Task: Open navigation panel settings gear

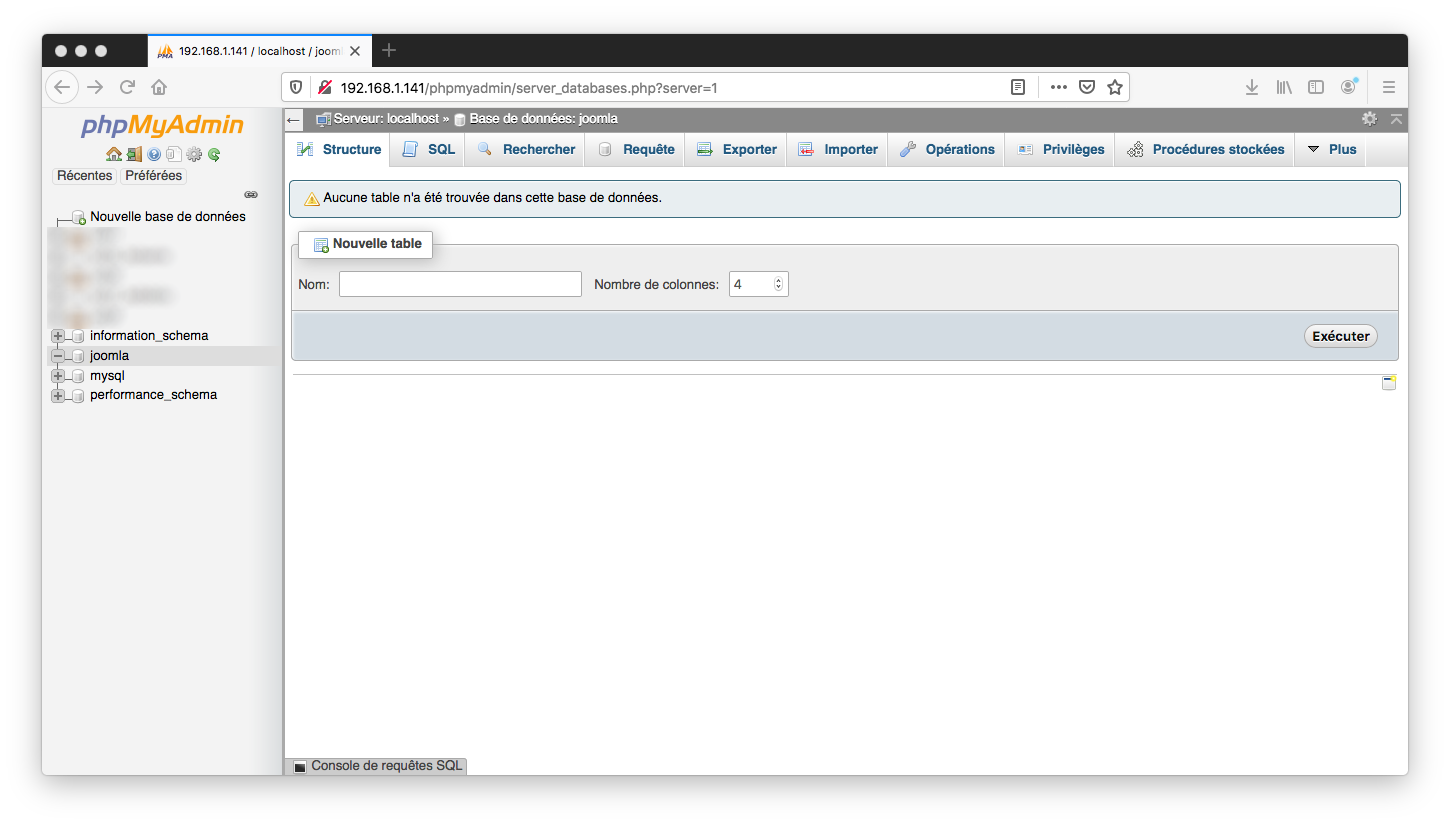Action: (194, 154)
